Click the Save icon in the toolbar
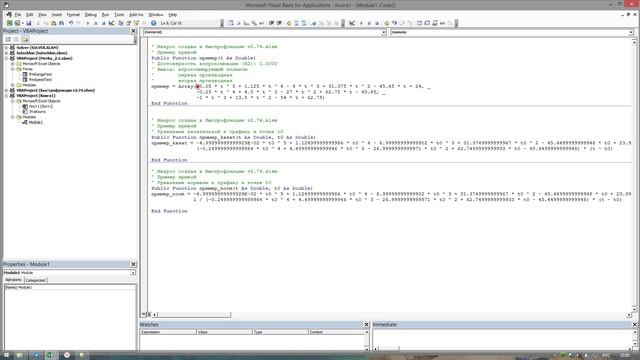 pyautogui.click(x=28, y=23)
